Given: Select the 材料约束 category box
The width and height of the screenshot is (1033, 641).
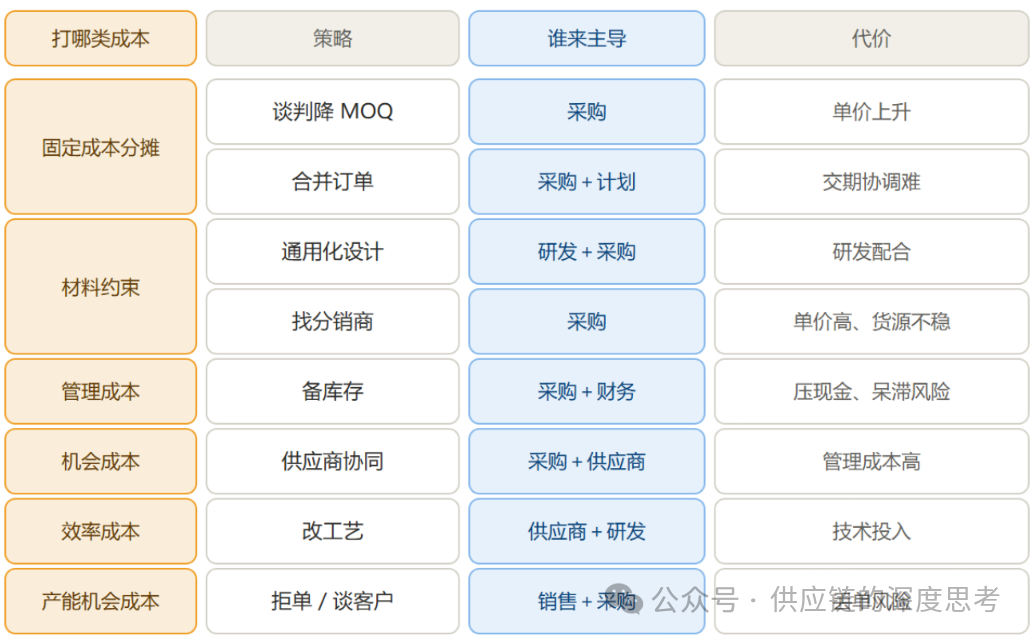Looking at the screenshot, I should click(x=101, y=287).
